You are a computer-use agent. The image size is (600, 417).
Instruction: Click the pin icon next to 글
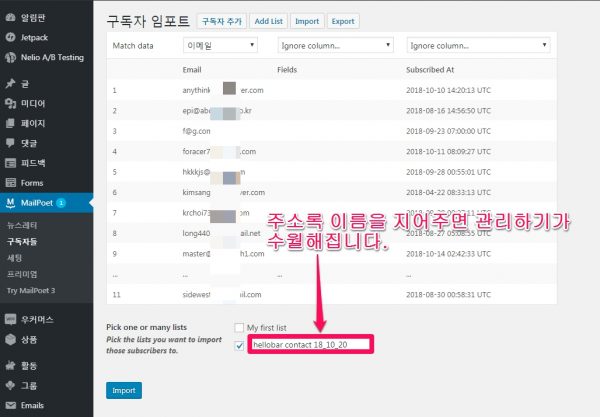[10, 83]
